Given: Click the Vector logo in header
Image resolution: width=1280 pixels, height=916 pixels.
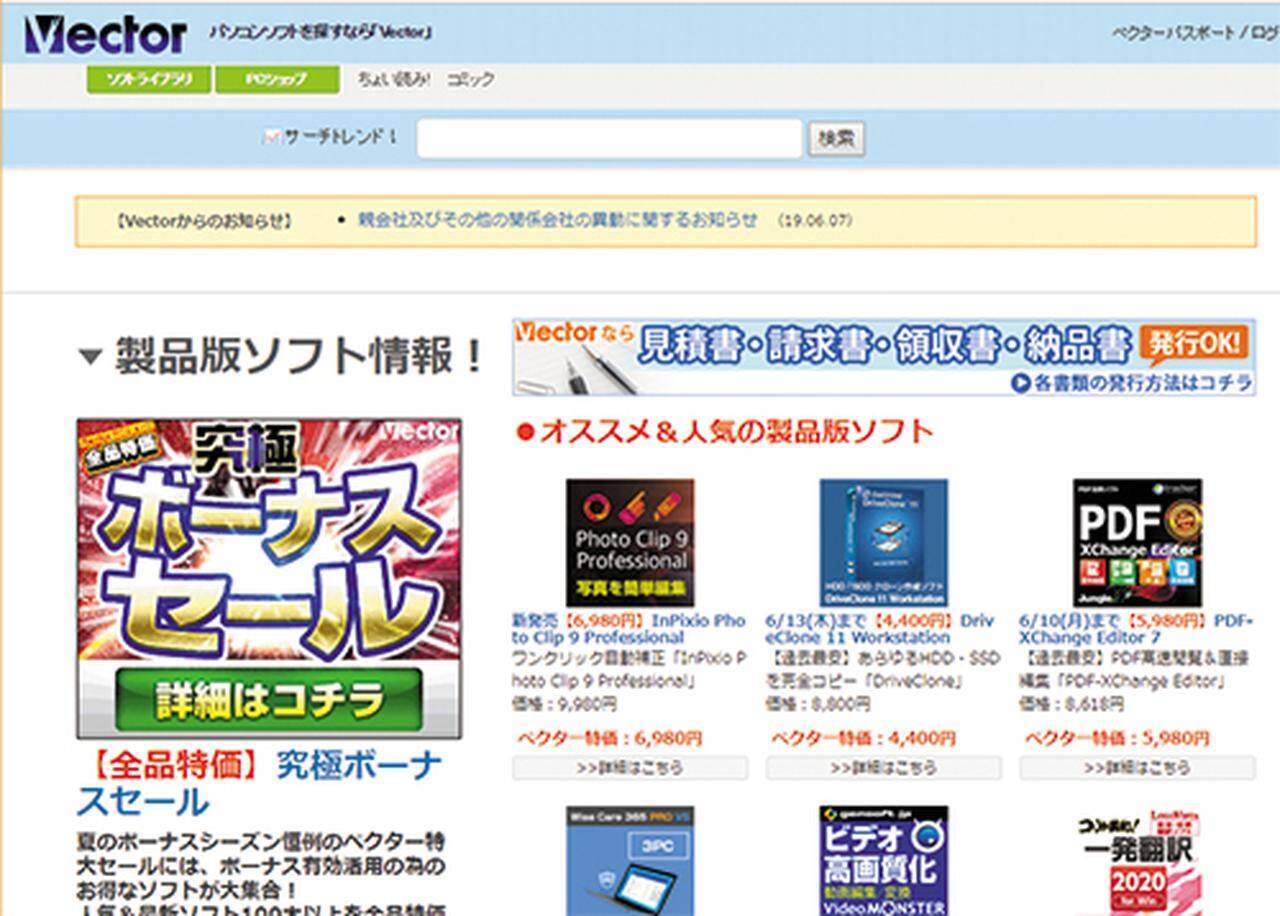Looking at the screenshot, I should click(x=105, y=35).
